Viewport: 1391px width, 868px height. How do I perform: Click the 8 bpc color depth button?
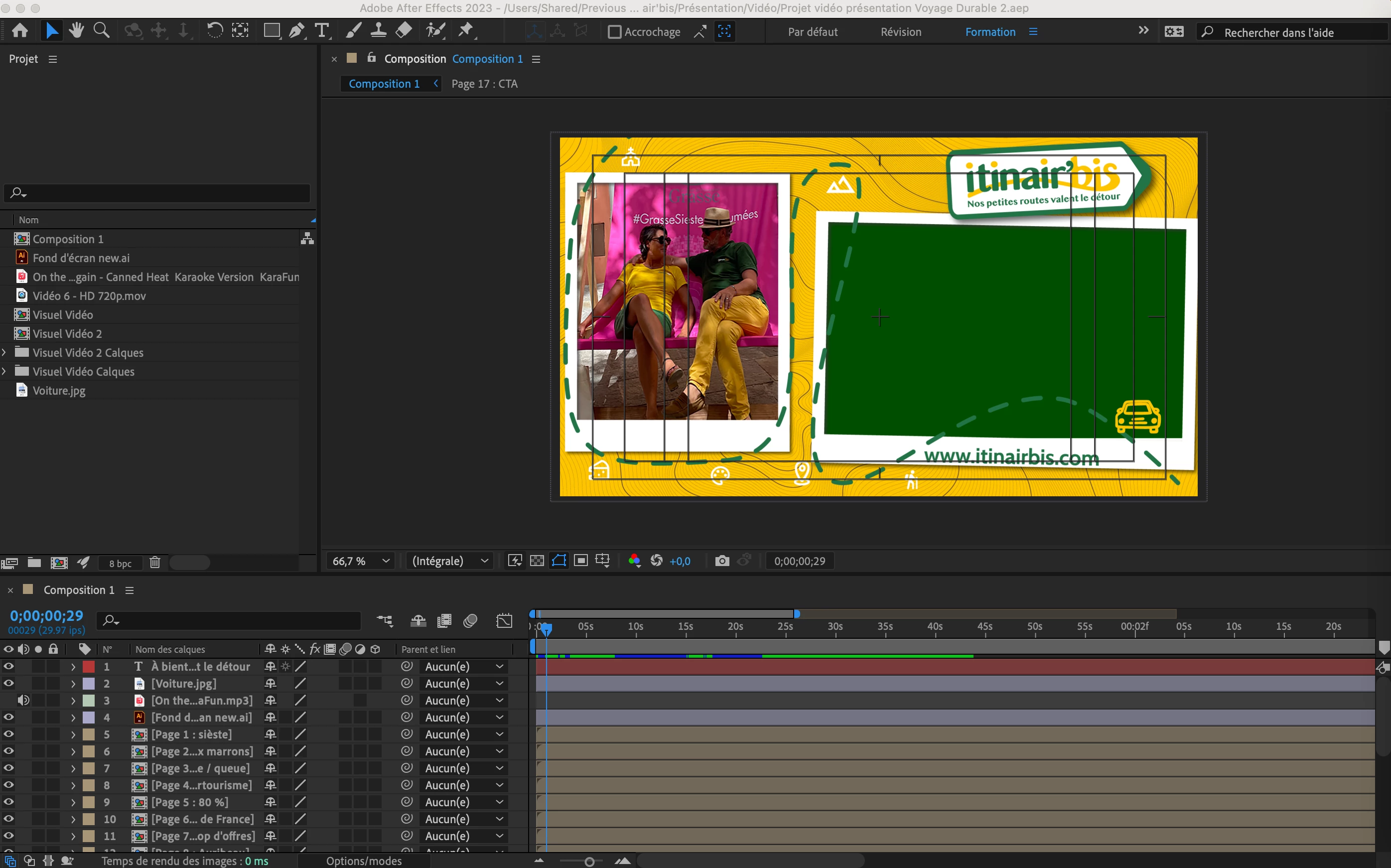(120, 563)
